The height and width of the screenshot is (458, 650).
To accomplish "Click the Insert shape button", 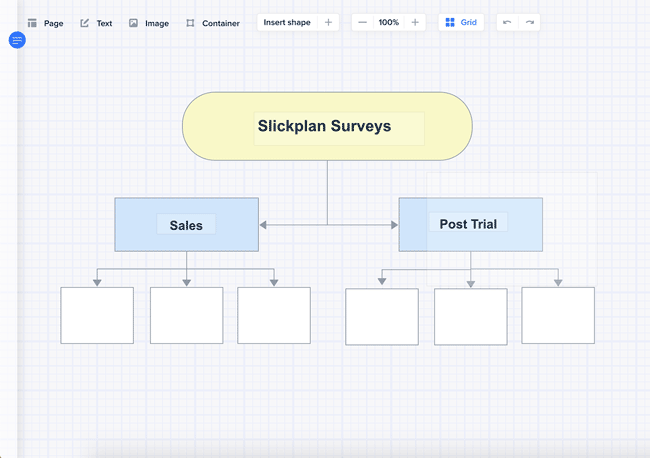I will point(287,22).
